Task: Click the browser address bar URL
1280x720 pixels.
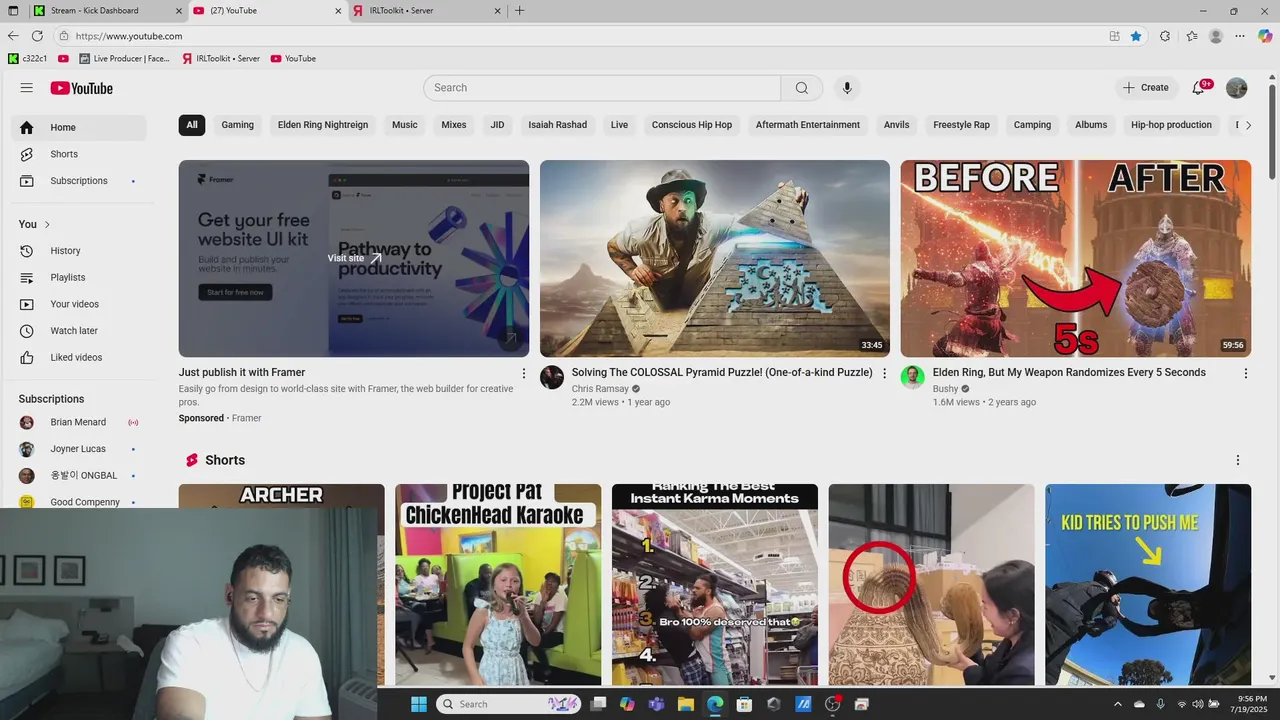Action: click(128, 36)
